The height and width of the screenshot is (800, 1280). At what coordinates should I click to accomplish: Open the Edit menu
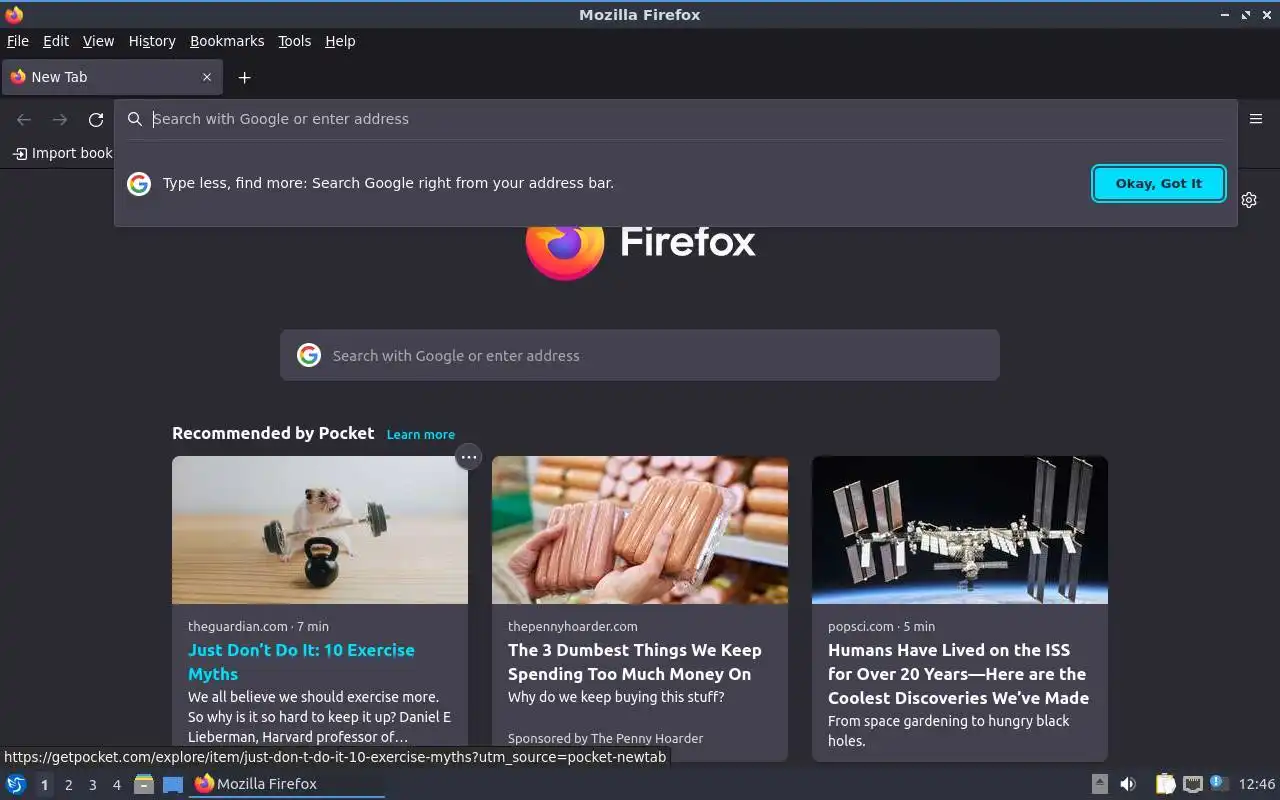tap(56, 41)
